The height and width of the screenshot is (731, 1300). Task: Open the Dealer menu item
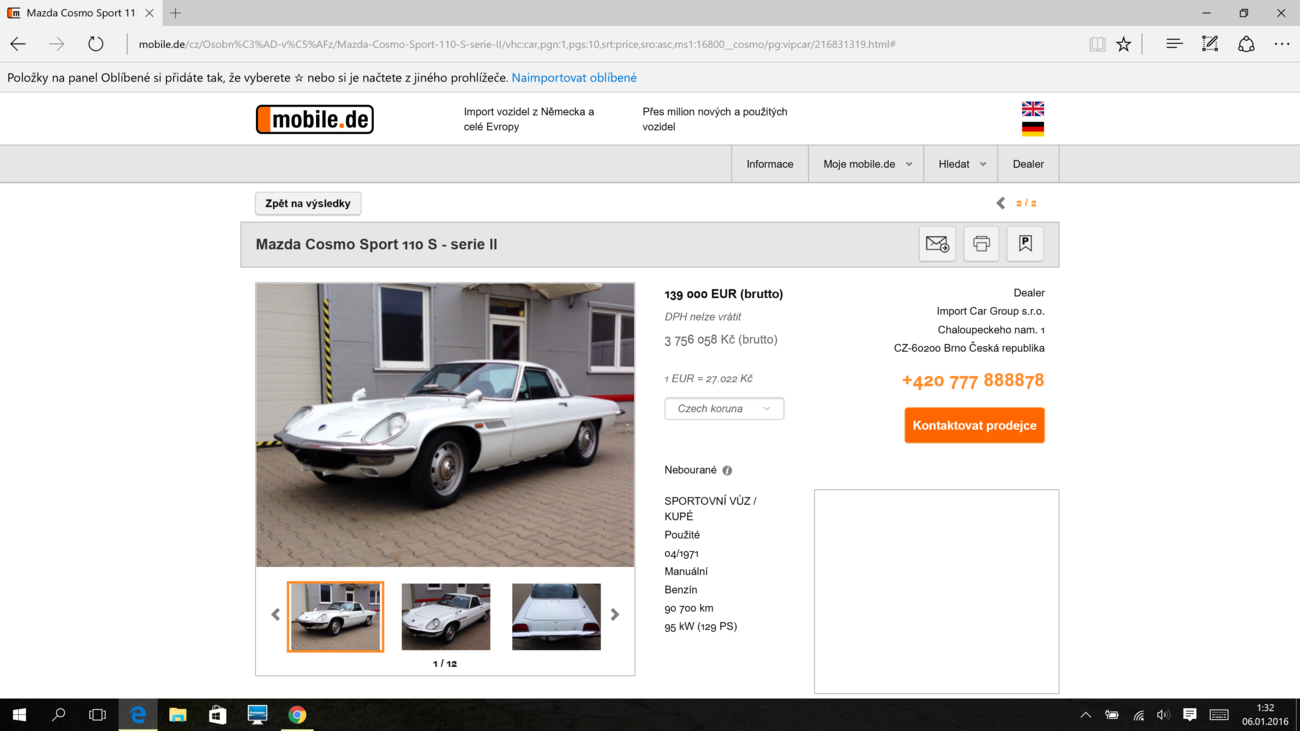[1028, 164]
